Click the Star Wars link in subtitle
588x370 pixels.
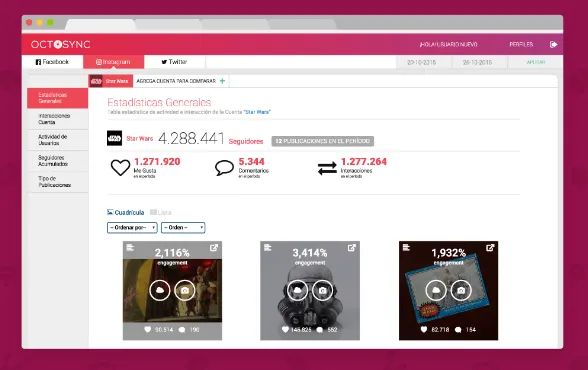click(257, 112)
